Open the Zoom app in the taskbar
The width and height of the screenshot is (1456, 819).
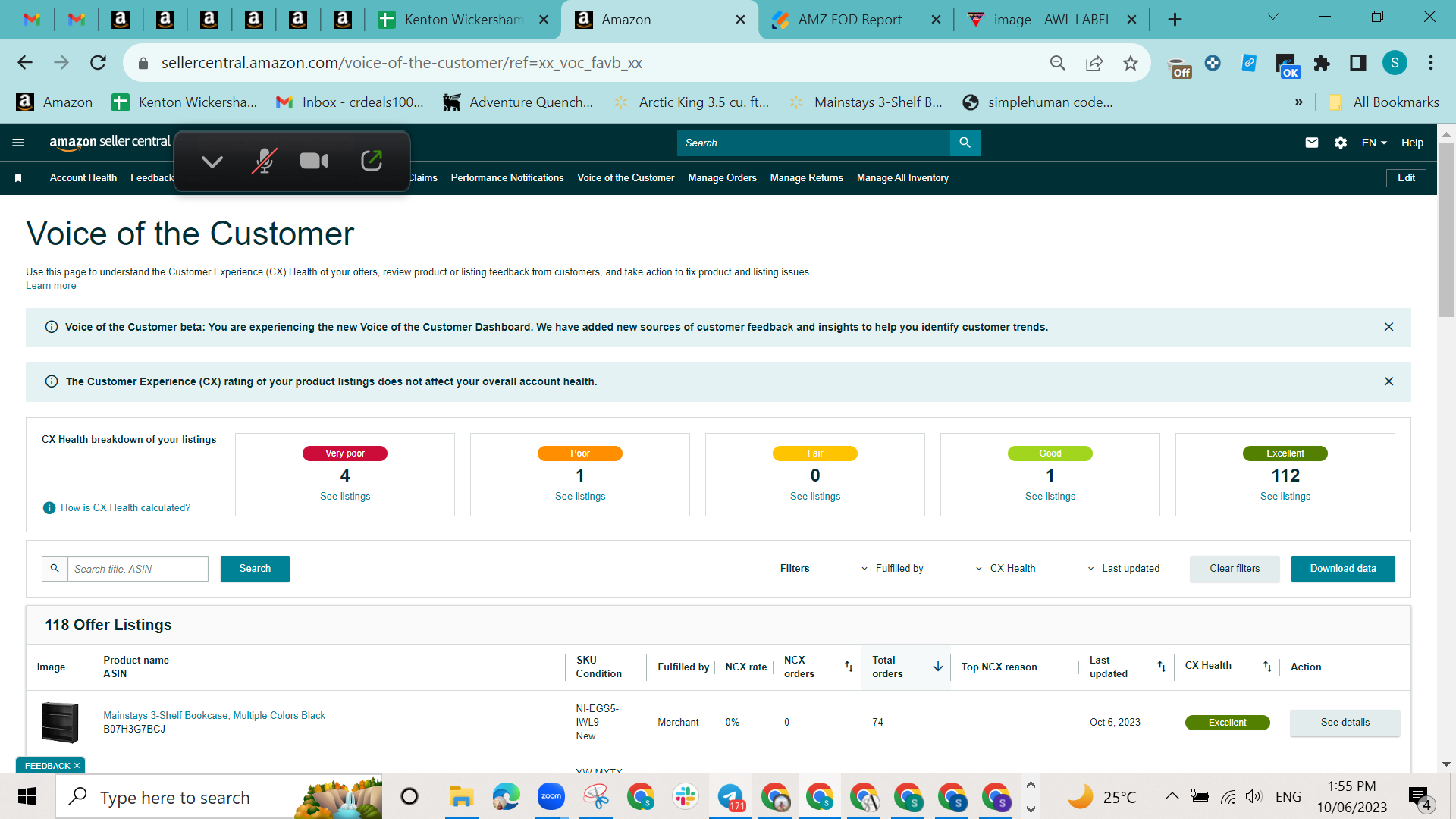[x=551, y=796]
